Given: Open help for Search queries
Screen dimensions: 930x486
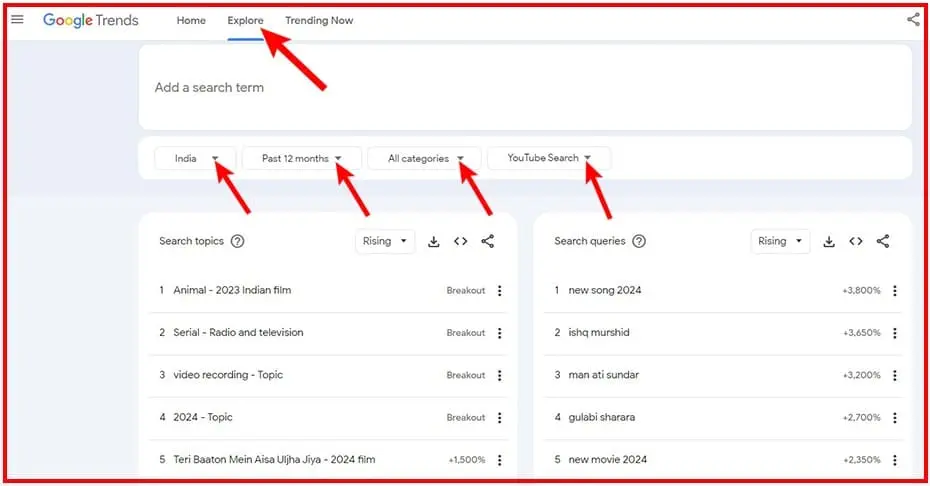Looking at the screenshot, I should tap(639, 241).
